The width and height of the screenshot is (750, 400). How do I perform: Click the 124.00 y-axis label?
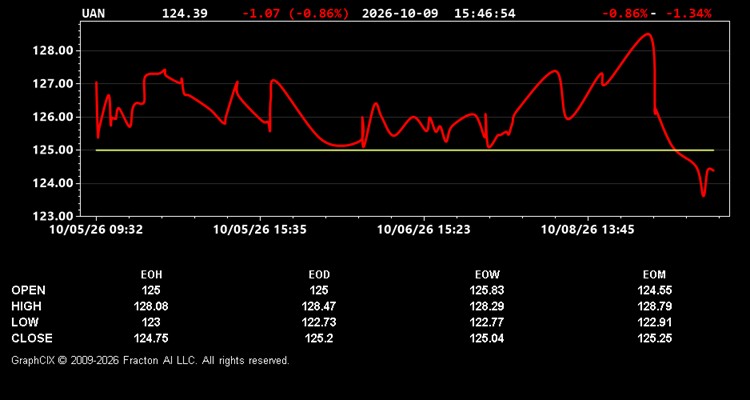(53, 183)
